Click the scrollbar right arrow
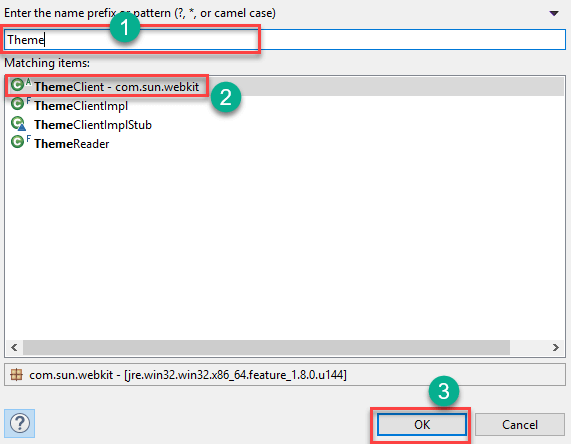Screen dimensions: 571x444 pos(555,347)
